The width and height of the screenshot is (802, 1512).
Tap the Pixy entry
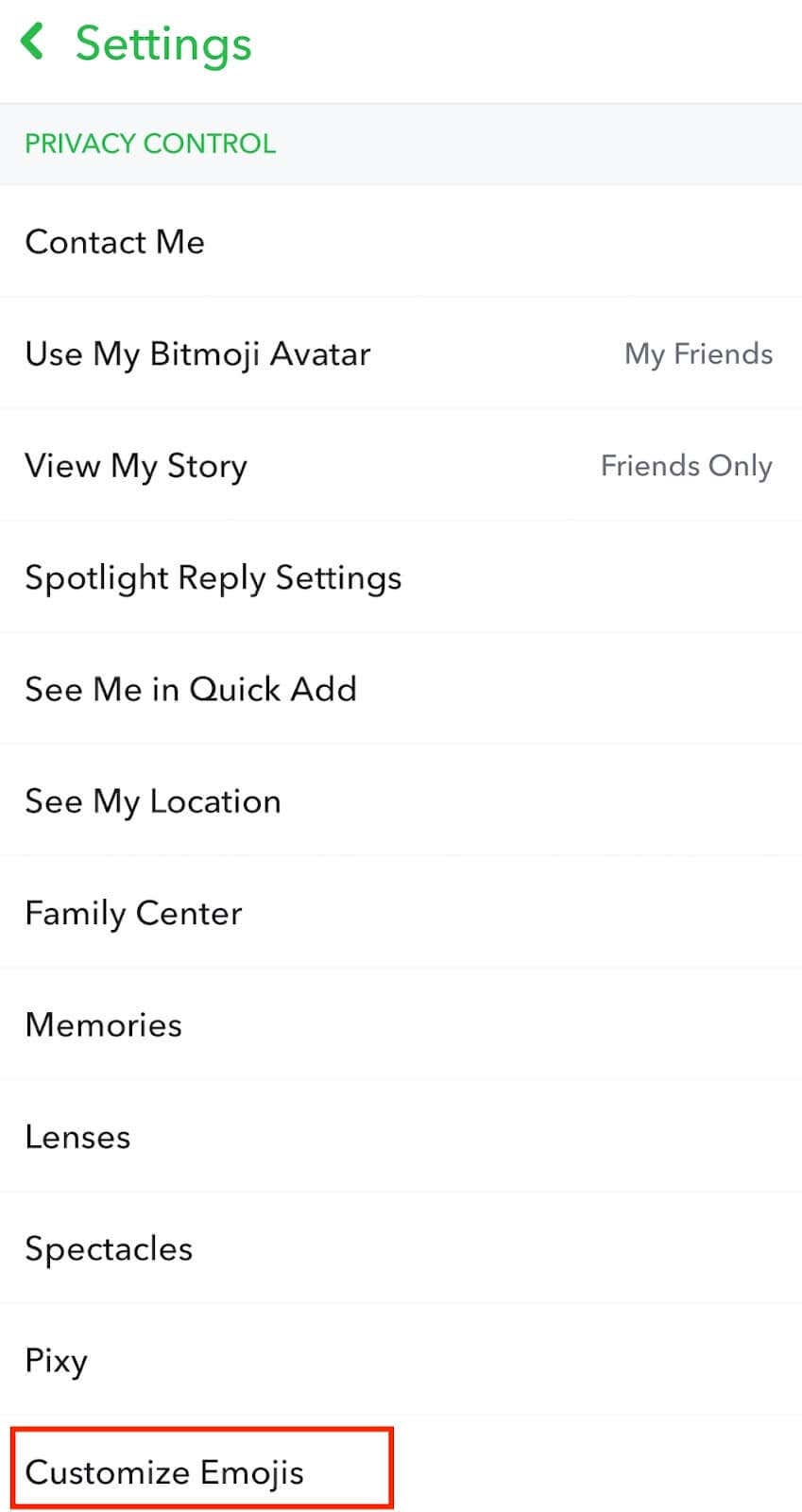(x=57, y=1361)
